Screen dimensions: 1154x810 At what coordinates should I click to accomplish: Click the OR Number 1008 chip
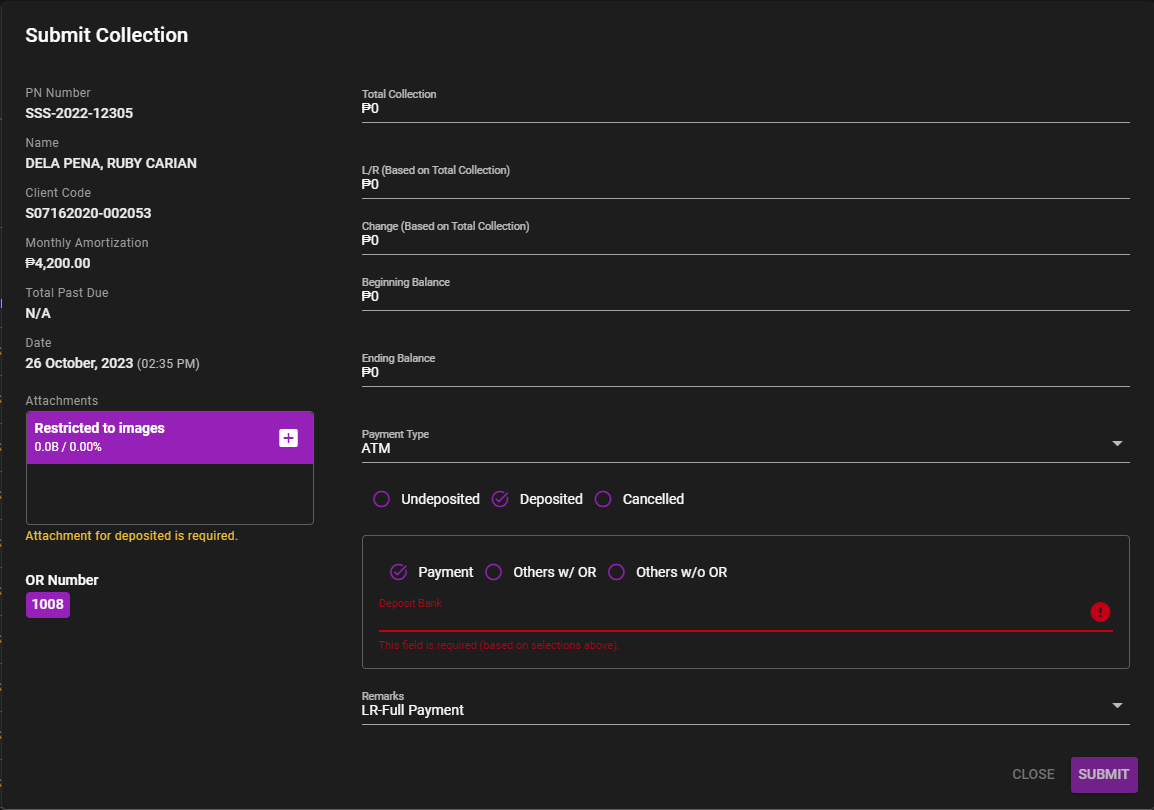pyautogui.click(x=48, y=604)
